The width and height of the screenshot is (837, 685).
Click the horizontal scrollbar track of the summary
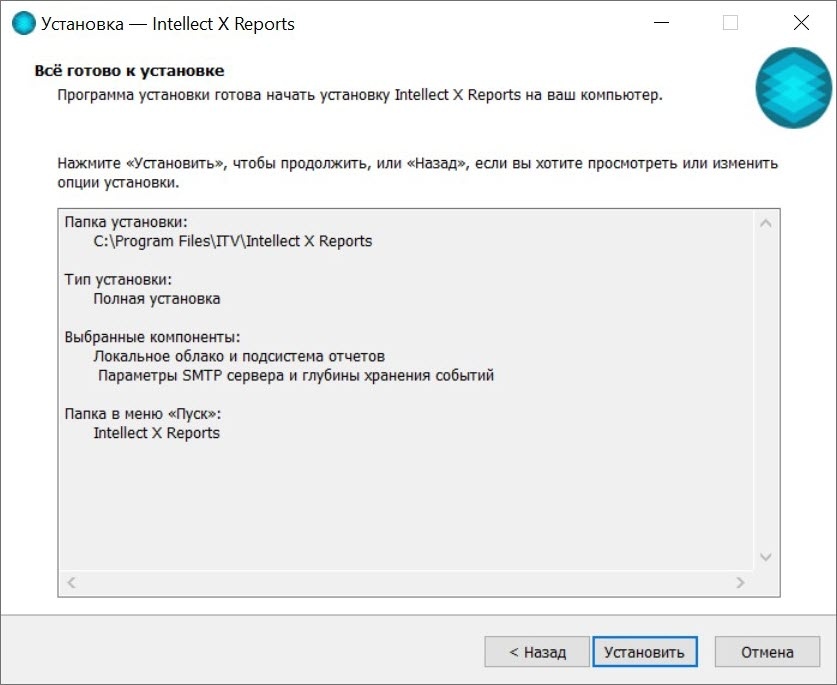(x=405, y=582)
